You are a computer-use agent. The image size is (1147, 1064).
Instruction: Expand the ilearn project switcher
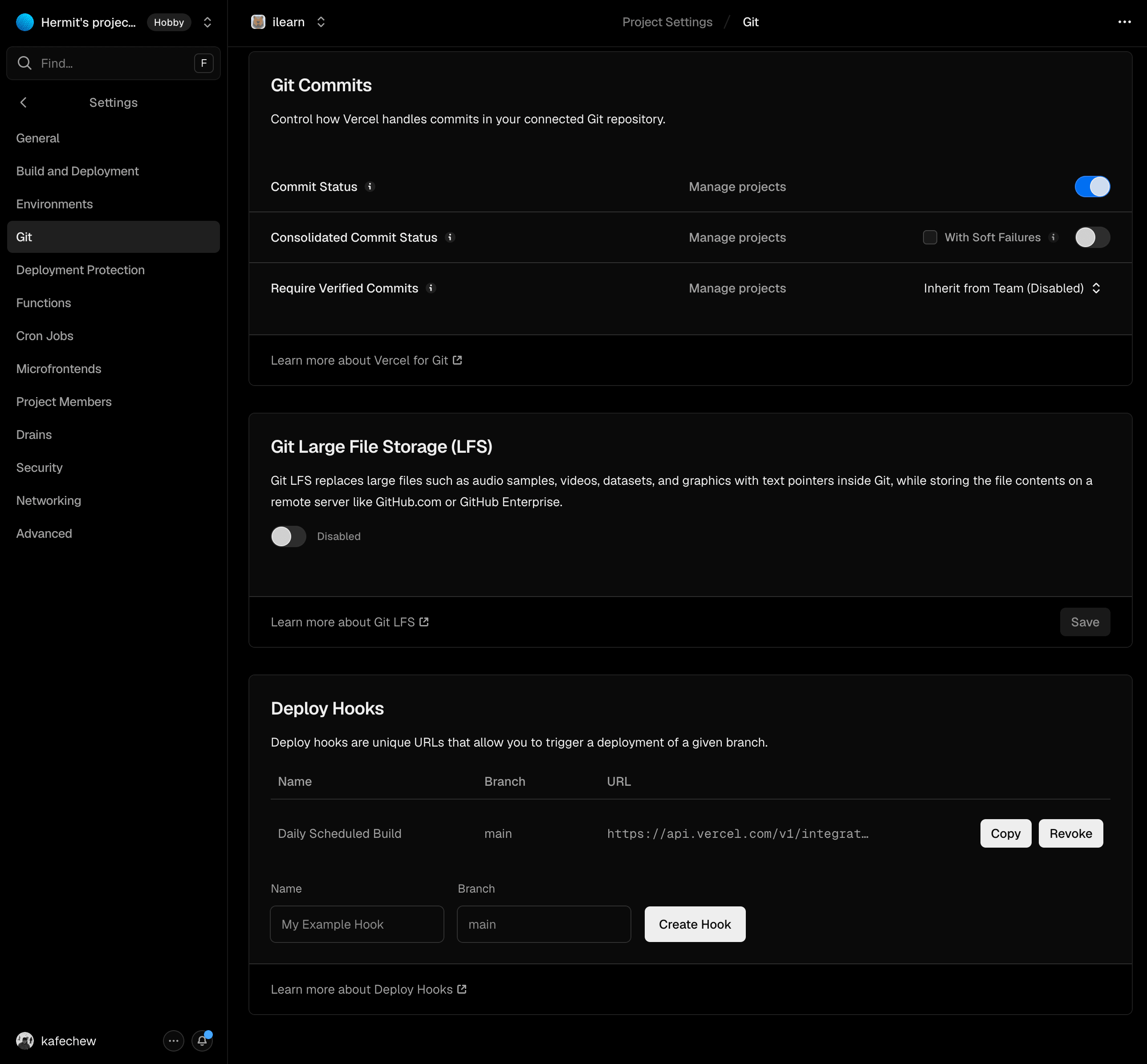321,22
